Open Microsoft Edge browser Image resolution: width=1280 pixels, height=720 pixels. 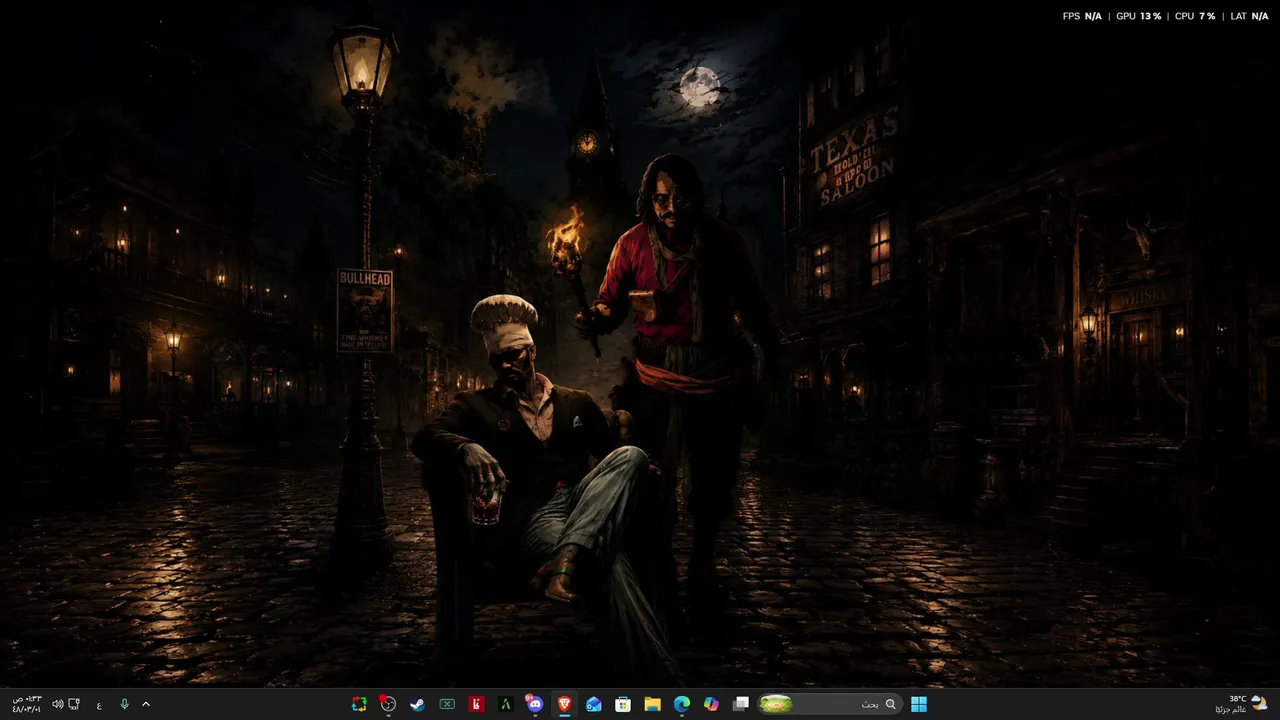(x=682, y=704)
